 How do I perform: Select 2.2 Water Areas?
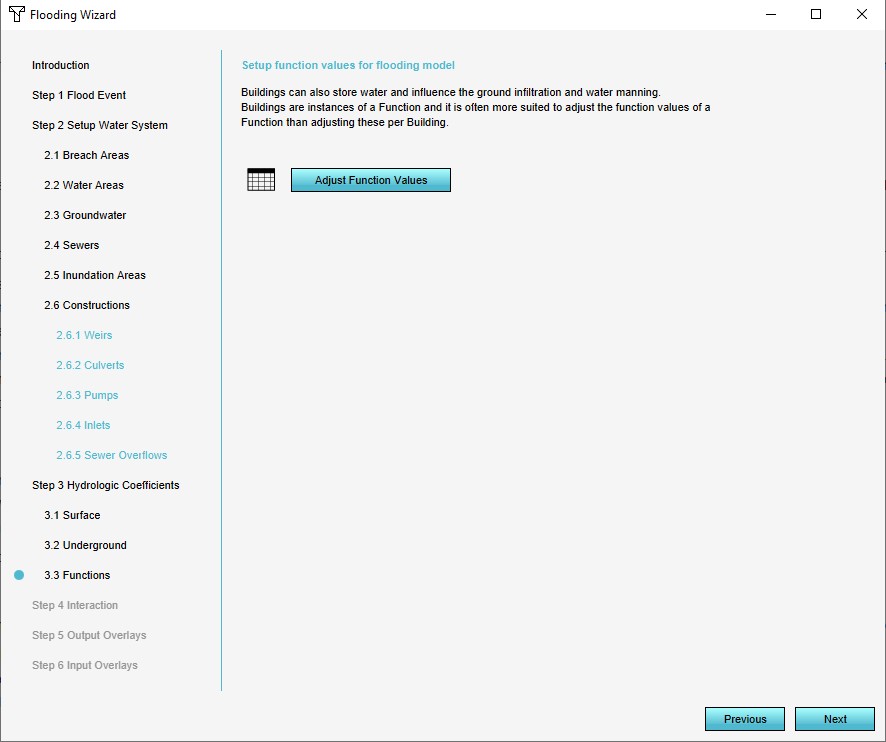(x=83, y=185)
